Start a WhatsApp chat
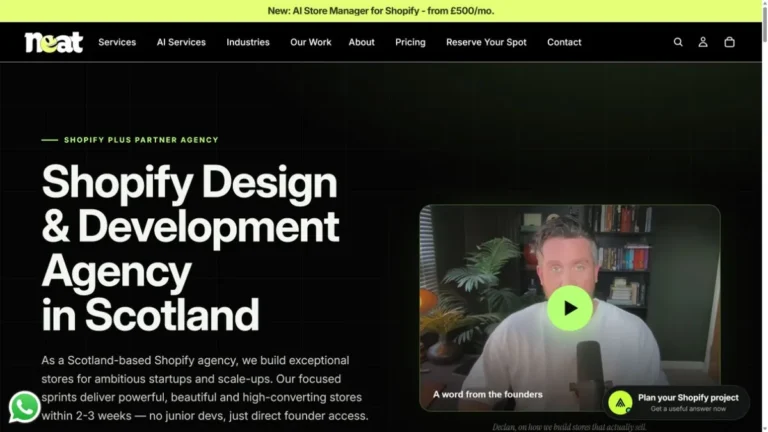 [x=24, y=407]
